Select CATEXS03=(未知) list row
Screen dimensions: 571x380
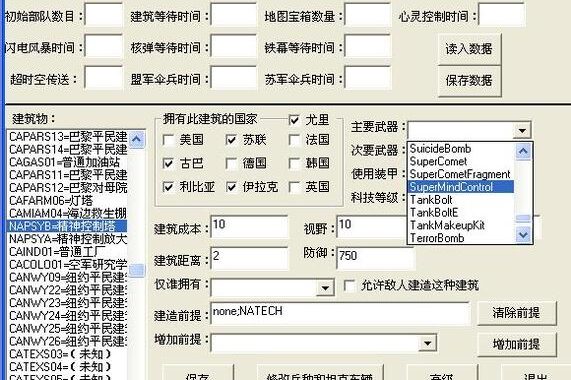point(68,354)
